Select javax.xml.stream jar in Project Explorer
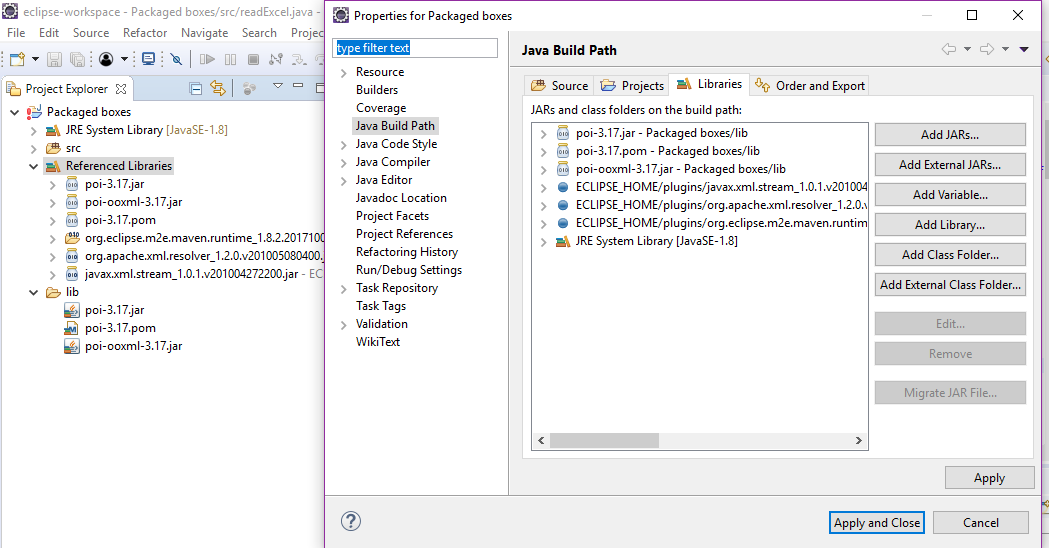 pos(191,274)
